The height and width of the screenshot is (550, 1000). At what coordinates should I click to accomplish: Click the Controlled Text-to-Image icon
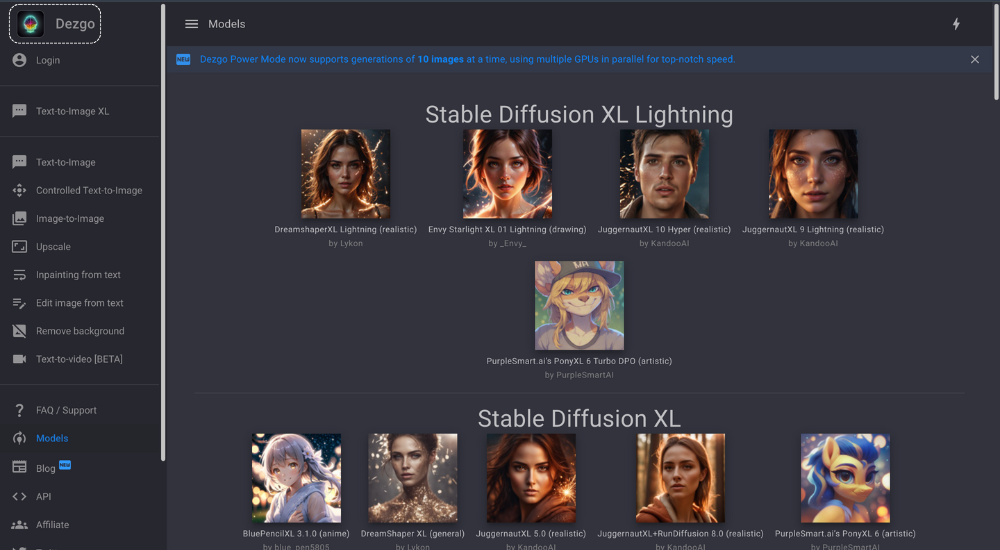point(20,190)
